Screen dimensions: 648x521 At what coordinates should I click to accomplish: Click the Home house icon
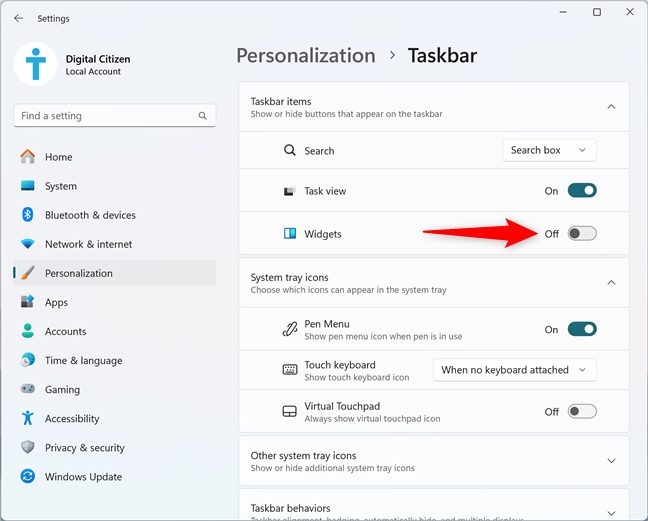28,157
